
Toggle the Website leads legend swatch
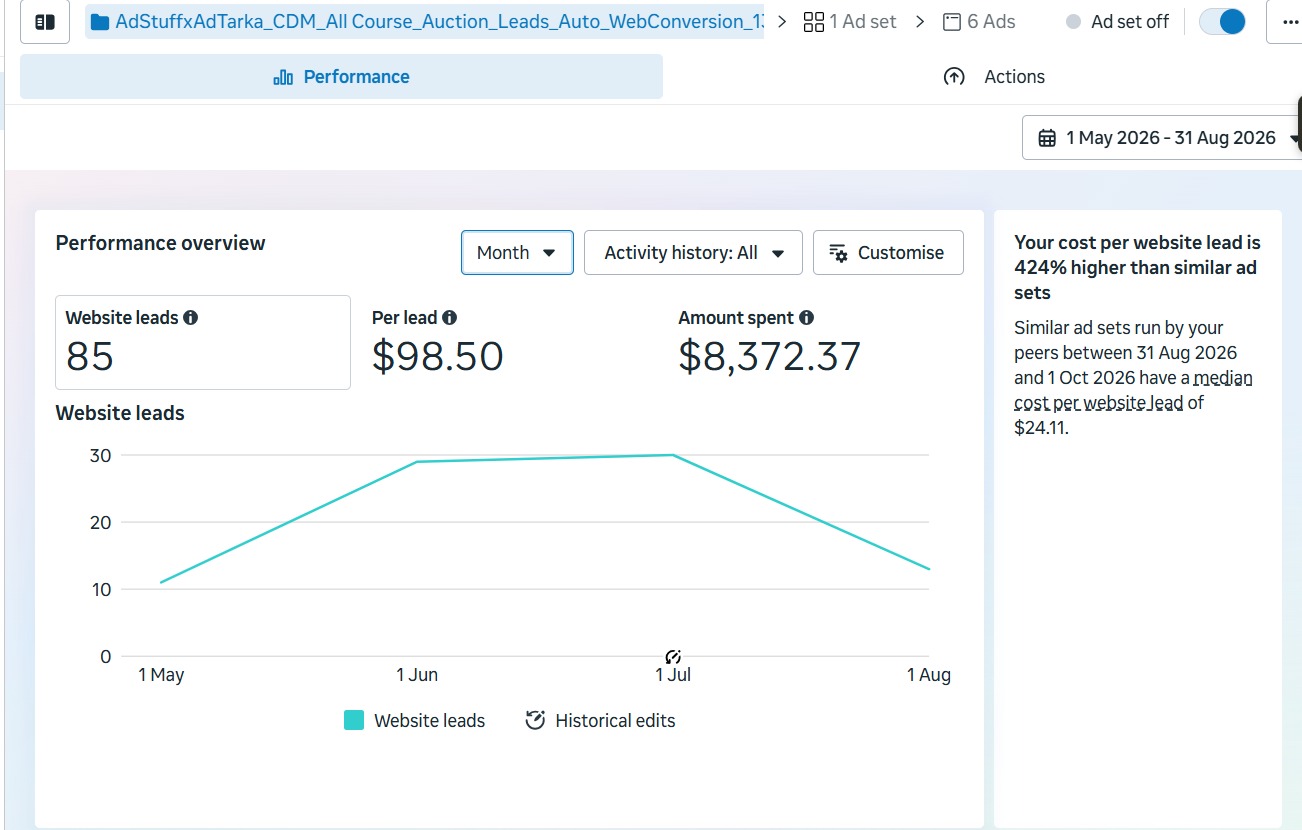pyautogui.click(x=354, y=720)
